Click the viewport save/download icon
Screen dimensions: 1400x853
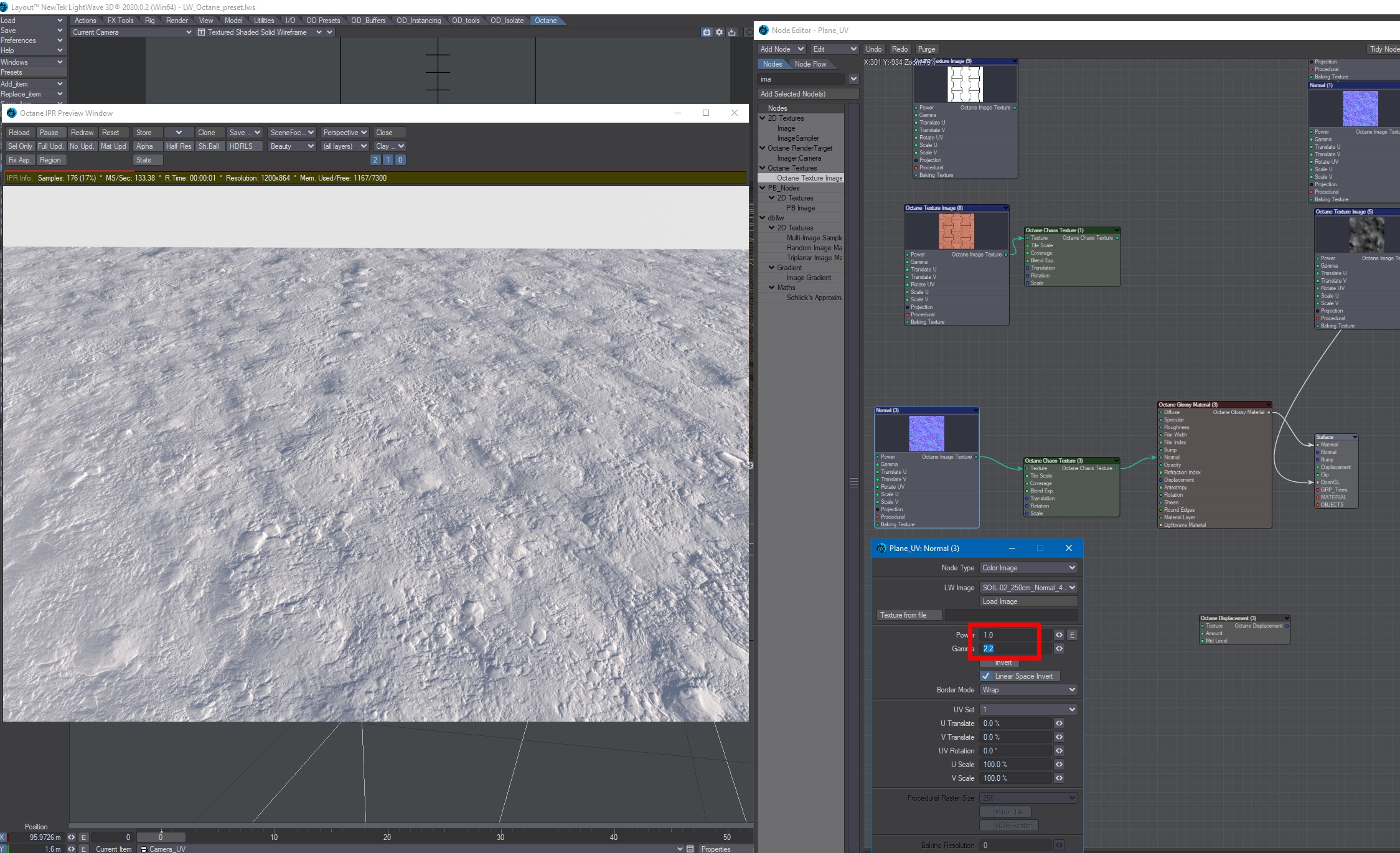(x=732, y=32)
